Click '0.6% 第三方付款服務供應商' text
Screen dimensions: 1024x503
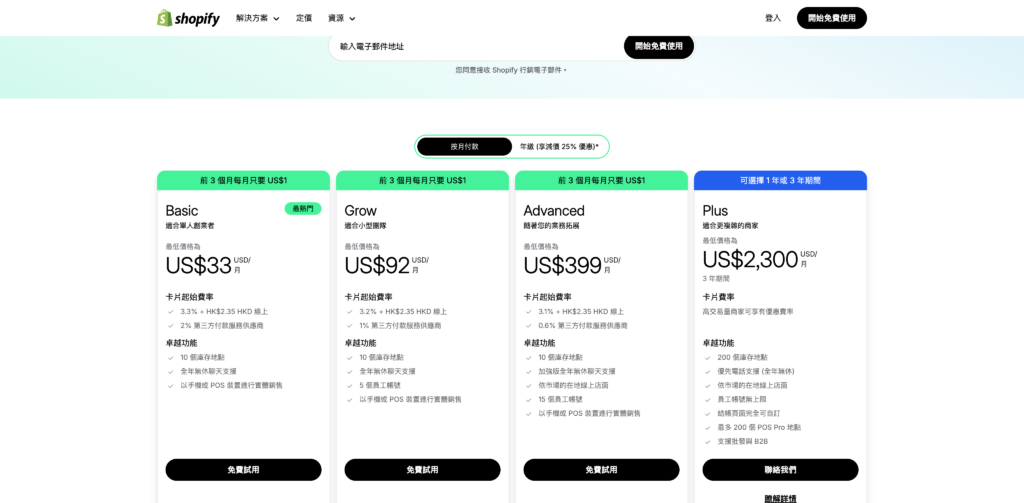click(583, 325)
